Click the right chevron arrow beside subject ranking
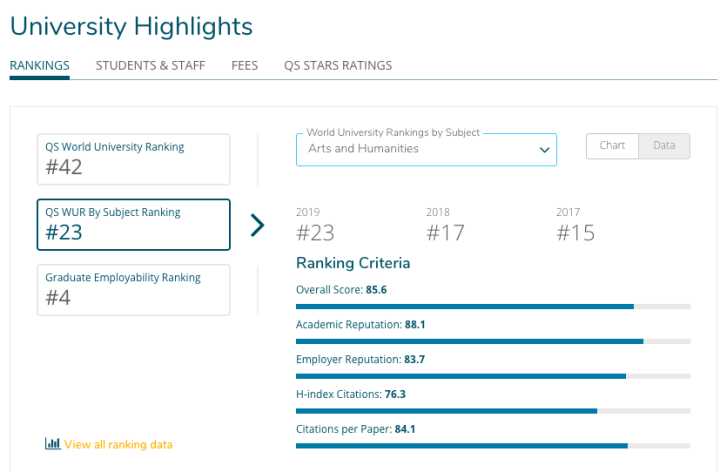This screenshot has width=720, height=472. pos(258,225)
